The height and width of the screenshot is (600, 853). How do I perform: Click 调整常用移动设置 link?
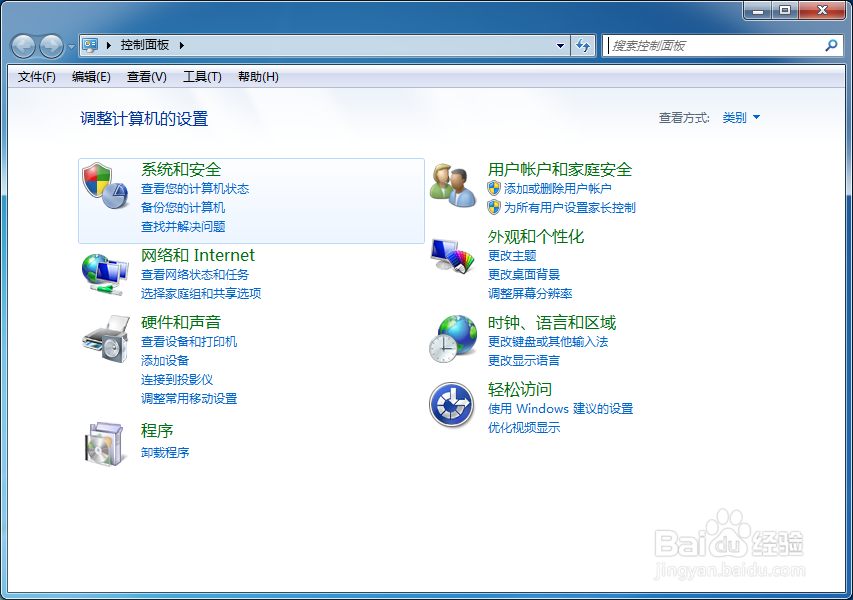point(189,398)
